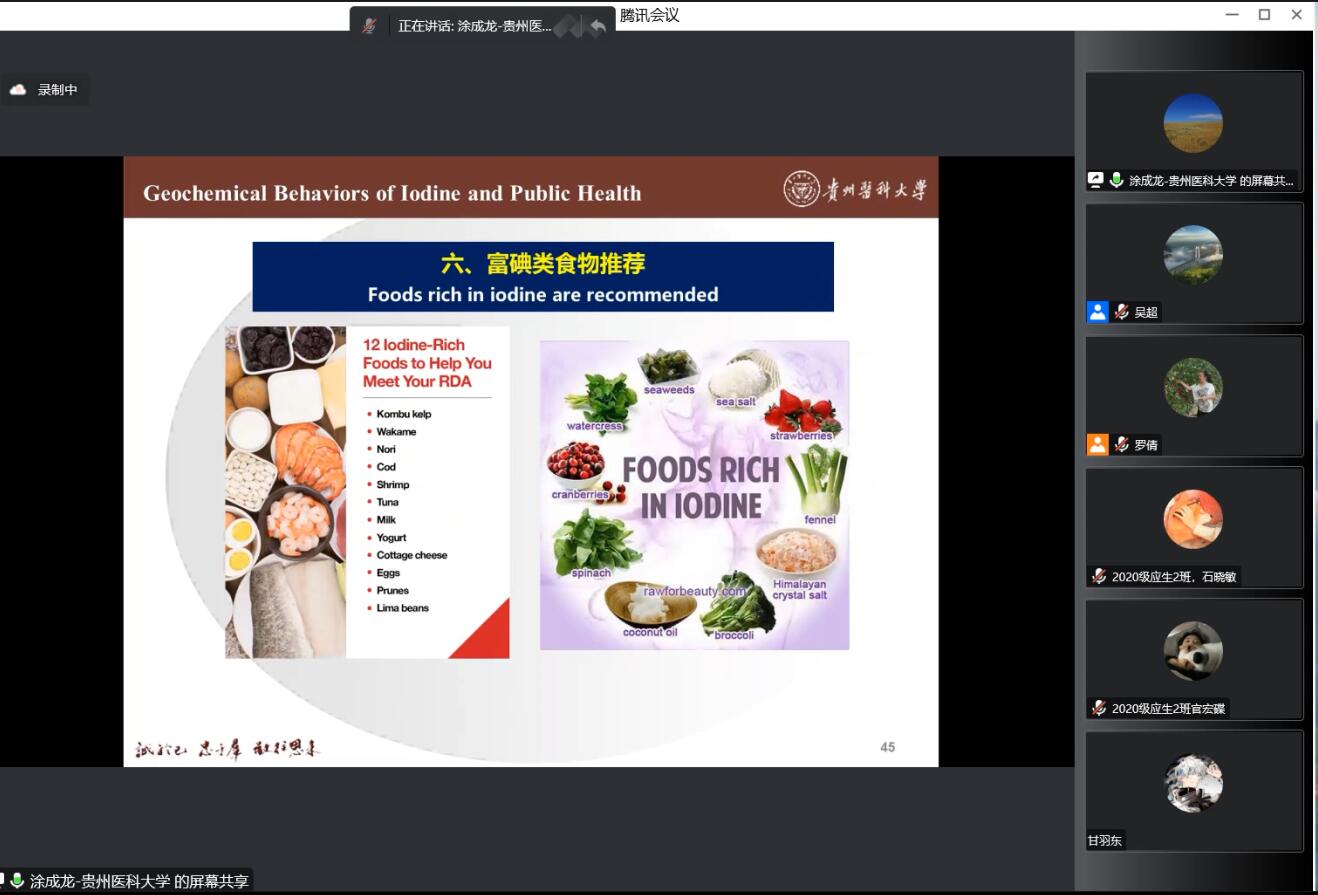This screenshot has width=1318, height=895.
Task: Click the screen-share icon on 涂成龙's tile
Action: pos(1096,180)
